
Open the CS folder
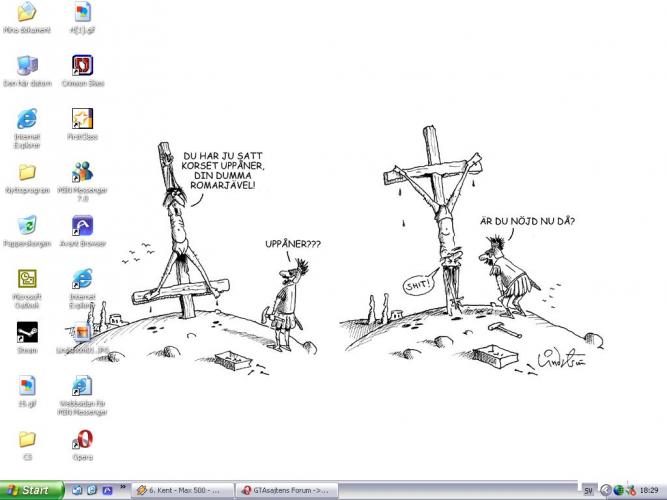27,440
